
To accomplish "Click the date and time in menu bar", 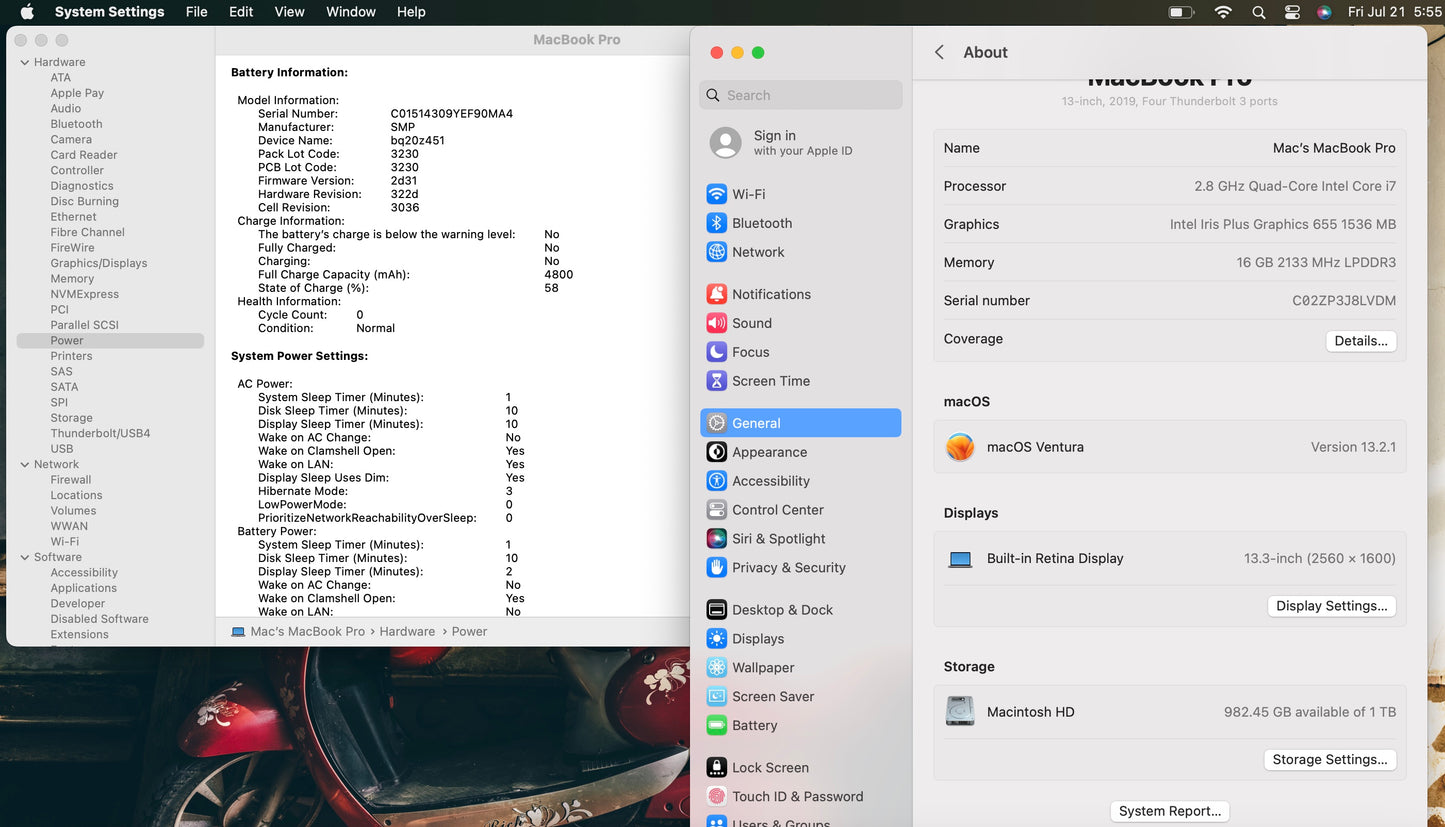I will [x=1396, y=12].
